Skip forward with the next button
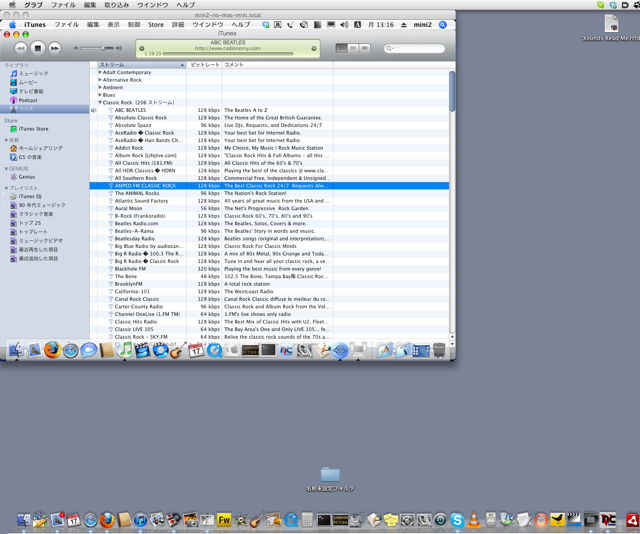 (x=55, y=48)
